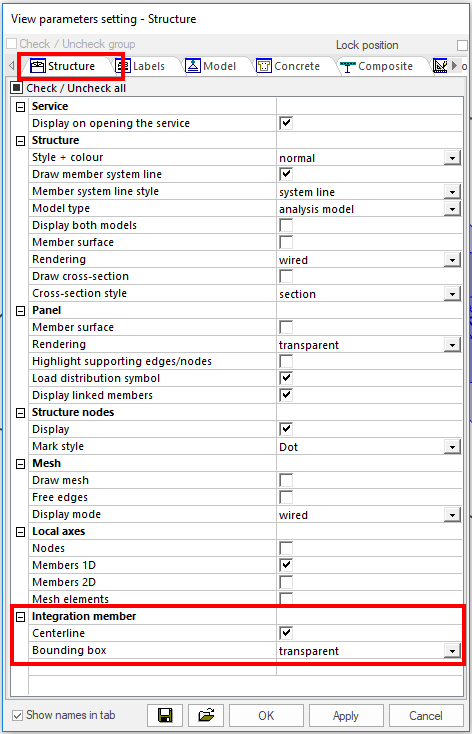Collapse the Local axes group
Image resolution: width=472 pixels, height=734 pixels.
tap(20, 532)
